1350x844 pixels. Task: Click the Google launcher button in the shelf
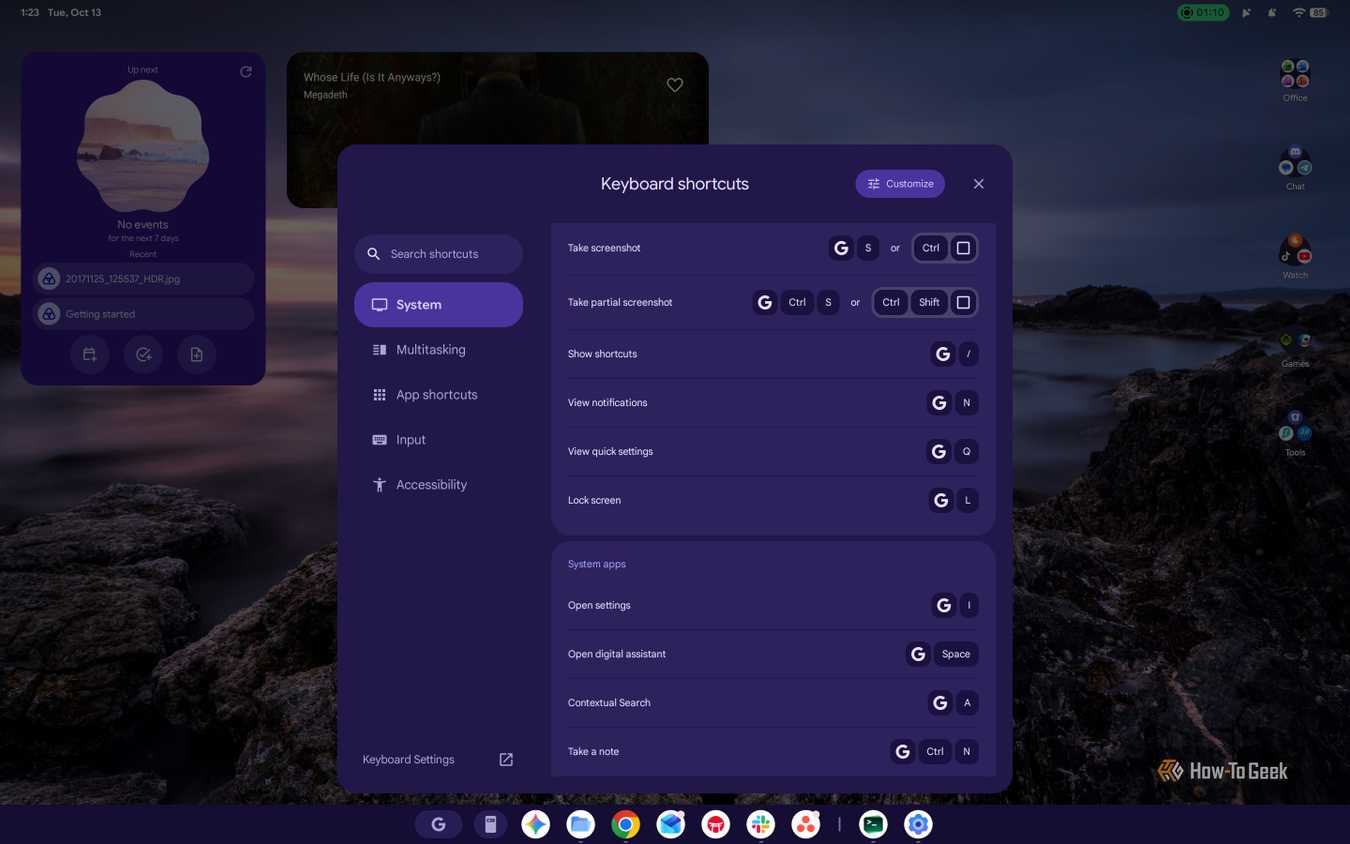[x=438, y=824]
